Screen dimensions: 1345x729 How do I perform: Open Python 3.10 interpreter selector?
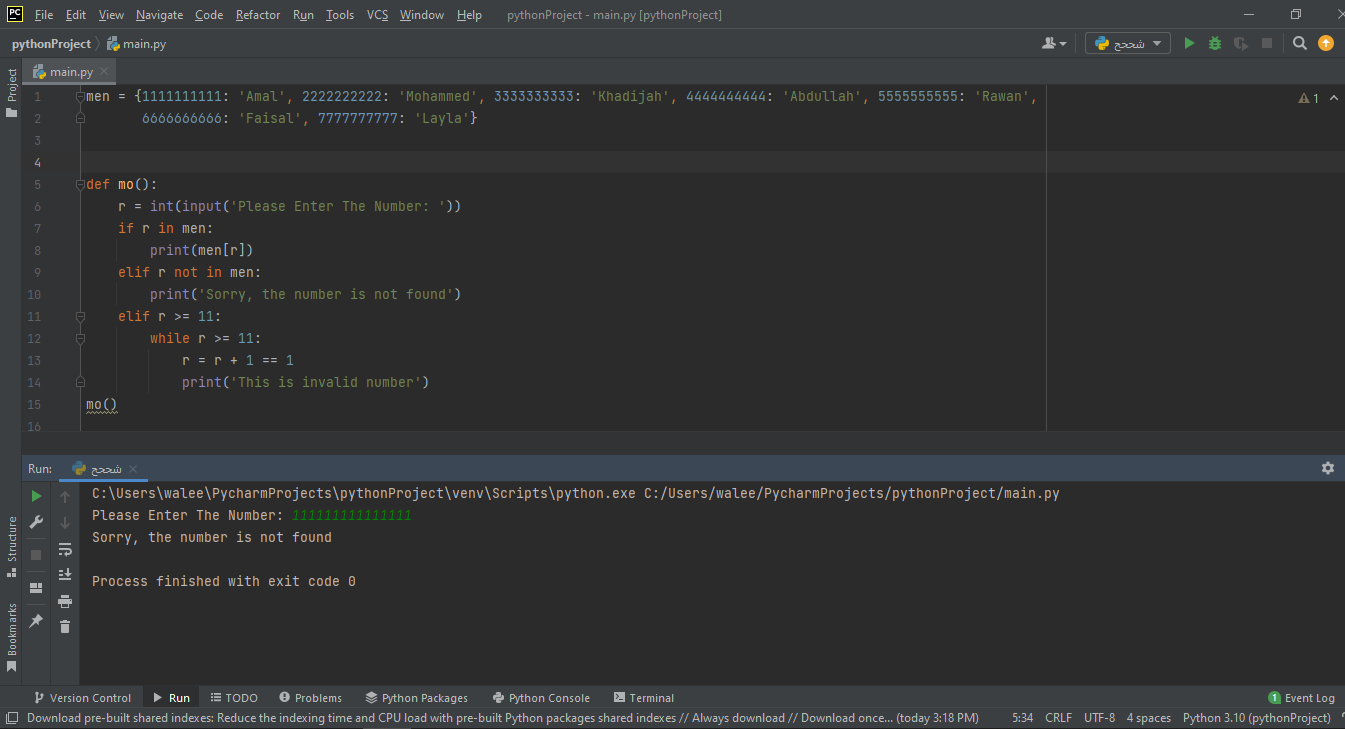click(x=1256, y=718)
